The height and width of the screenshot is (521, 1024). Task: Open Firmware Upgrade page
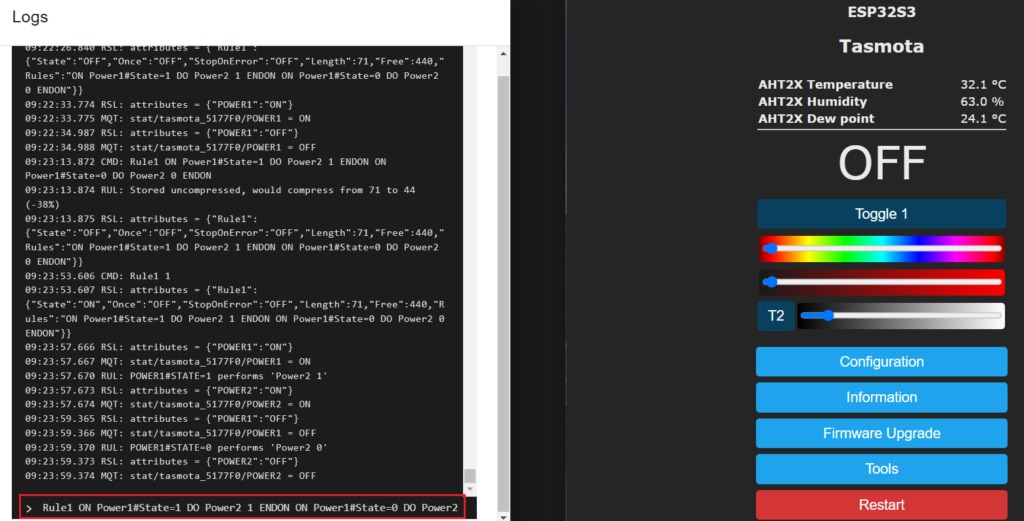click(x=881, y=433)
